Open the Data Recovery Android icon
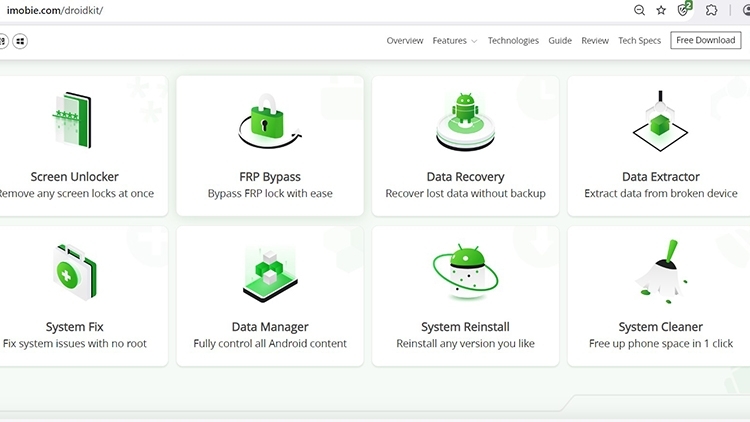 [465, 120]
